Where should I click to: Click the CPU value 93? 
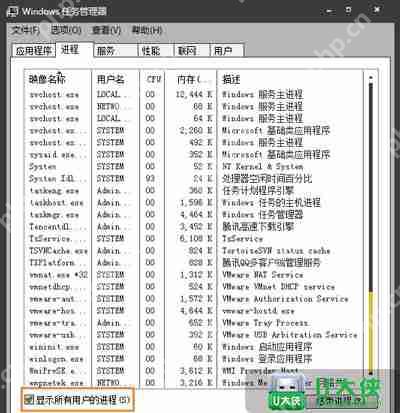[x=150, y=178]
